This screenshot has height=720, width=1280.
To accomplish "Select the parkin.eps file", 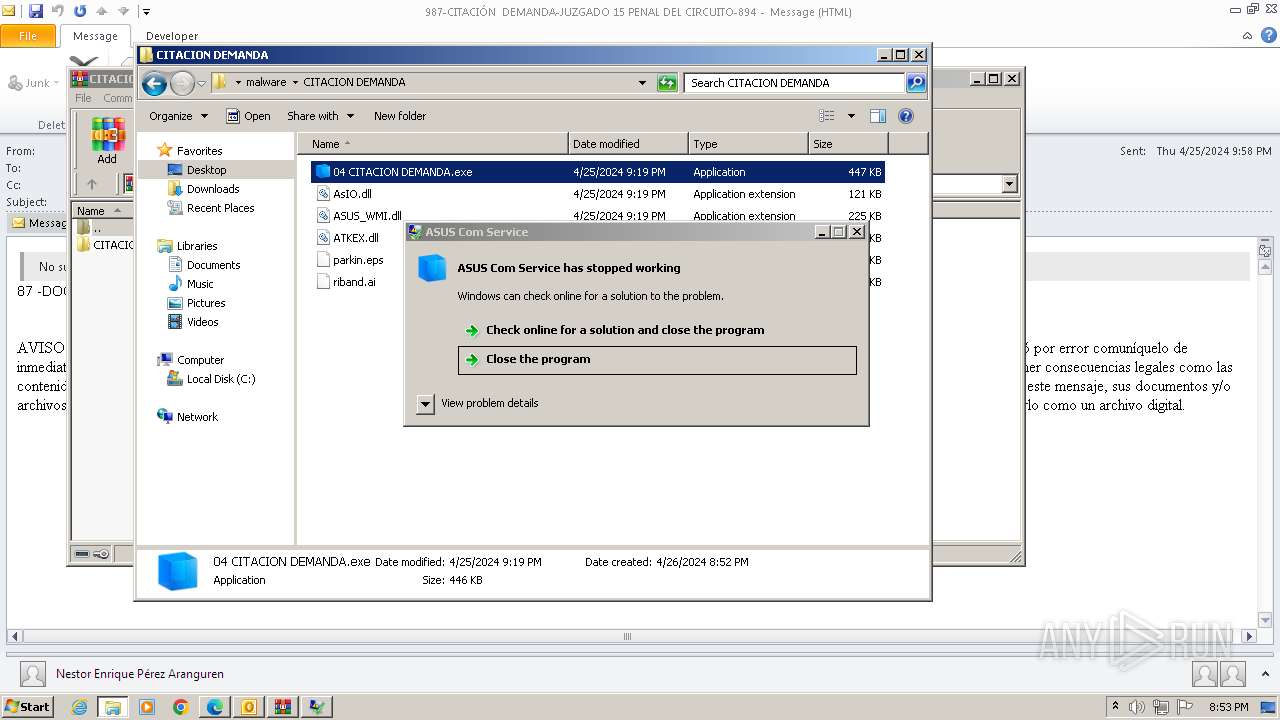I will tap(358, 260).
